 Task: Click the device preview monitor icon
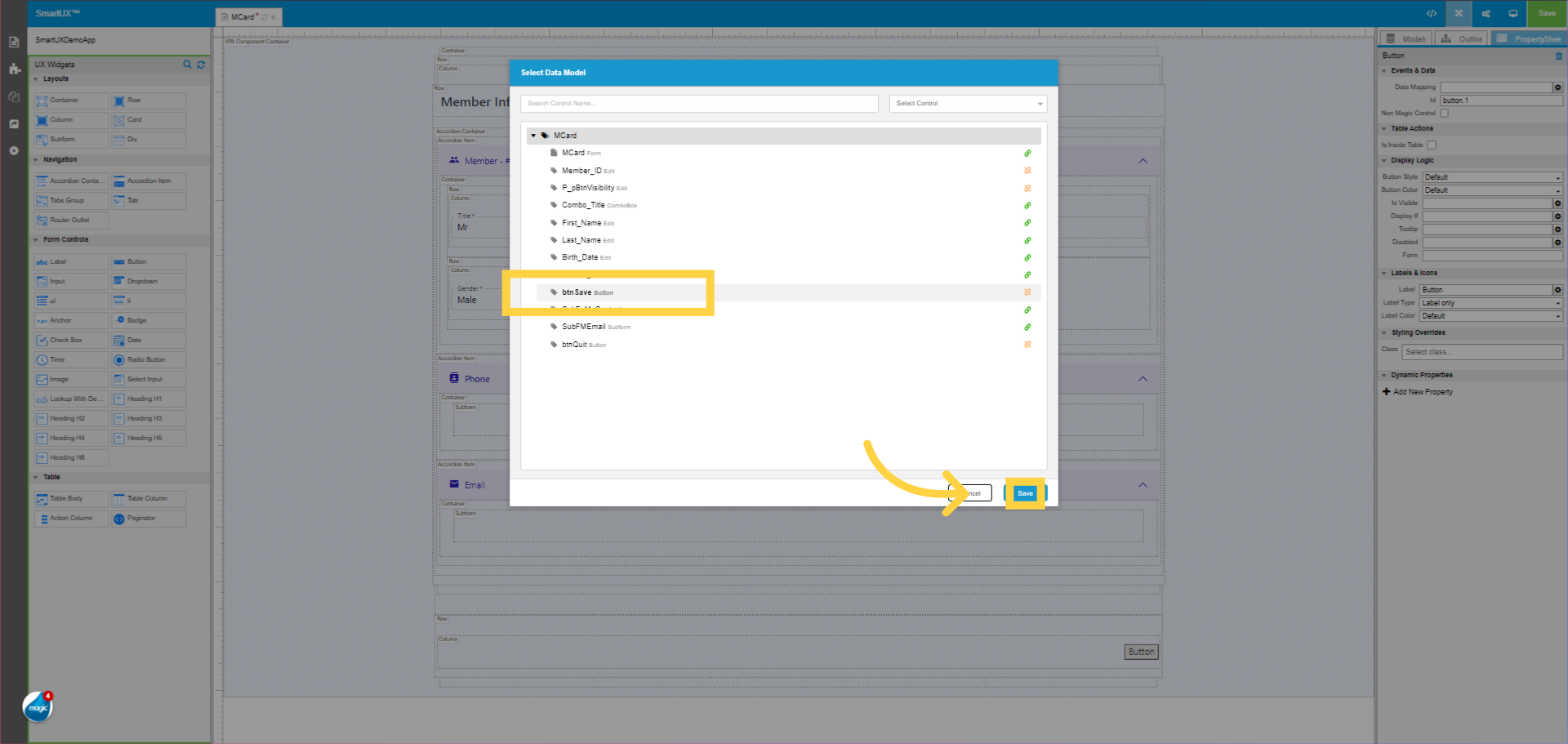[x=1513, y=13]
